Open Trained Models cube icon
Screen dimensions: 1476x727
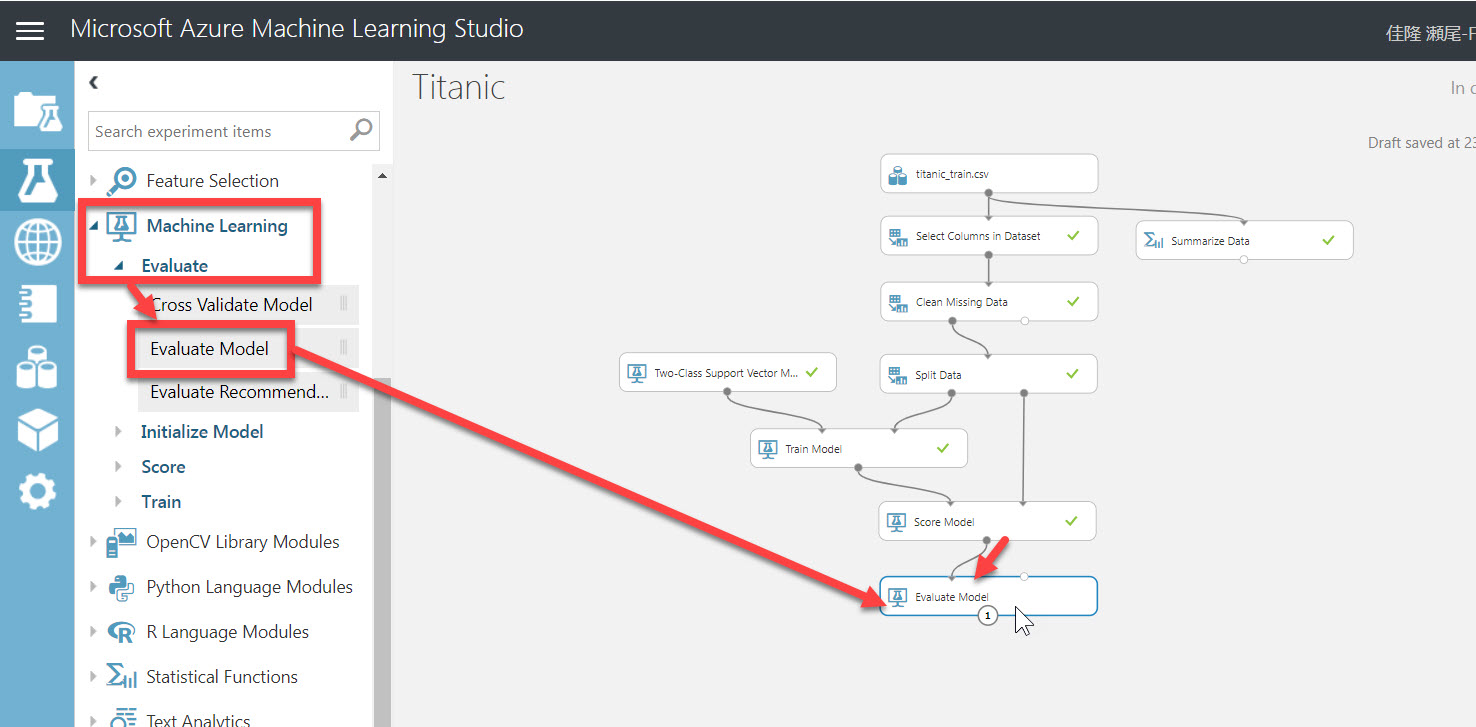(x=38, y=430)
